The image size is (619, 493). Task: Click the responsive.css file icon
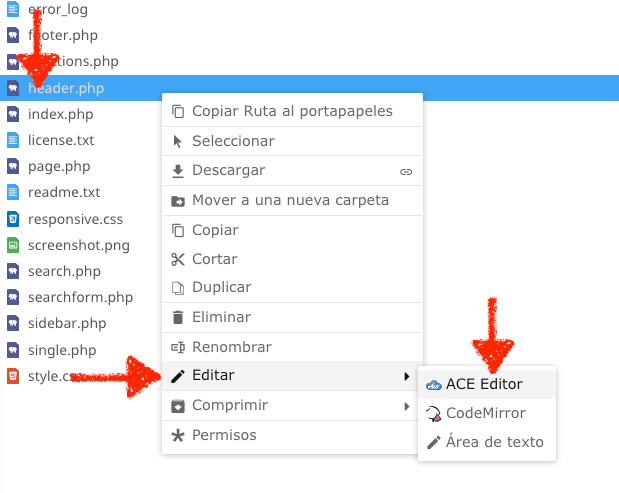pos(13,219)
